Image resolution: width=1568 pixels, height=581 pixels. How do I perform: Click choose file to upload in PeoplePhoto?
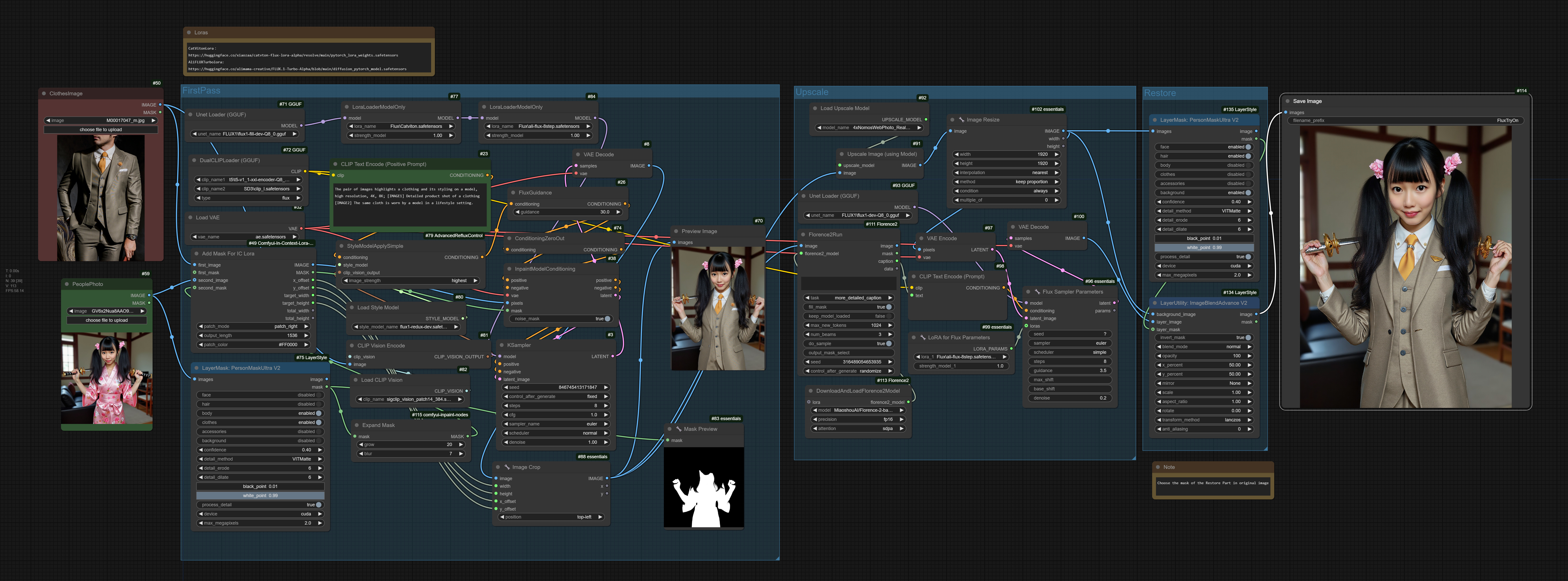coord(107,320)
